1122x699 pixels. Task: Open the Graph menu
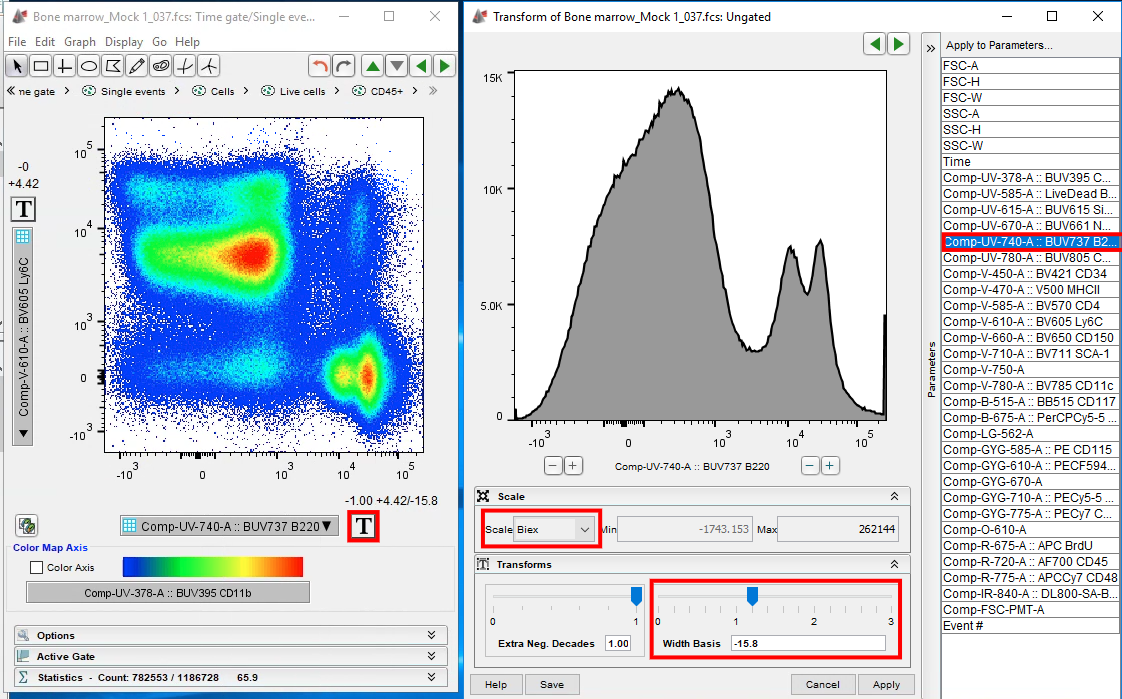point(80,42)
